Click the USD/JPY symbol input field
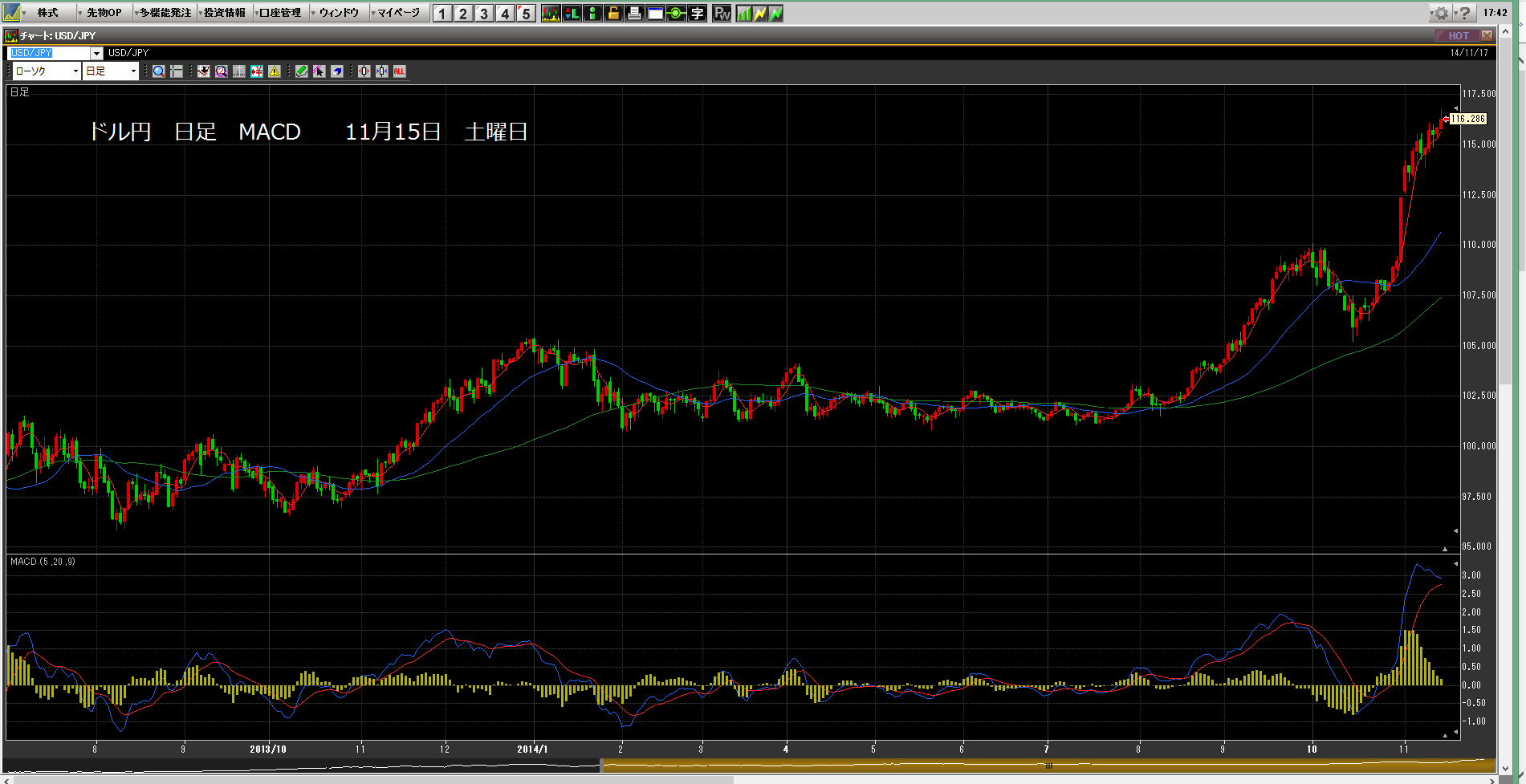Image resolution: width=1526 pixels, height=784 pixels. 48,53
